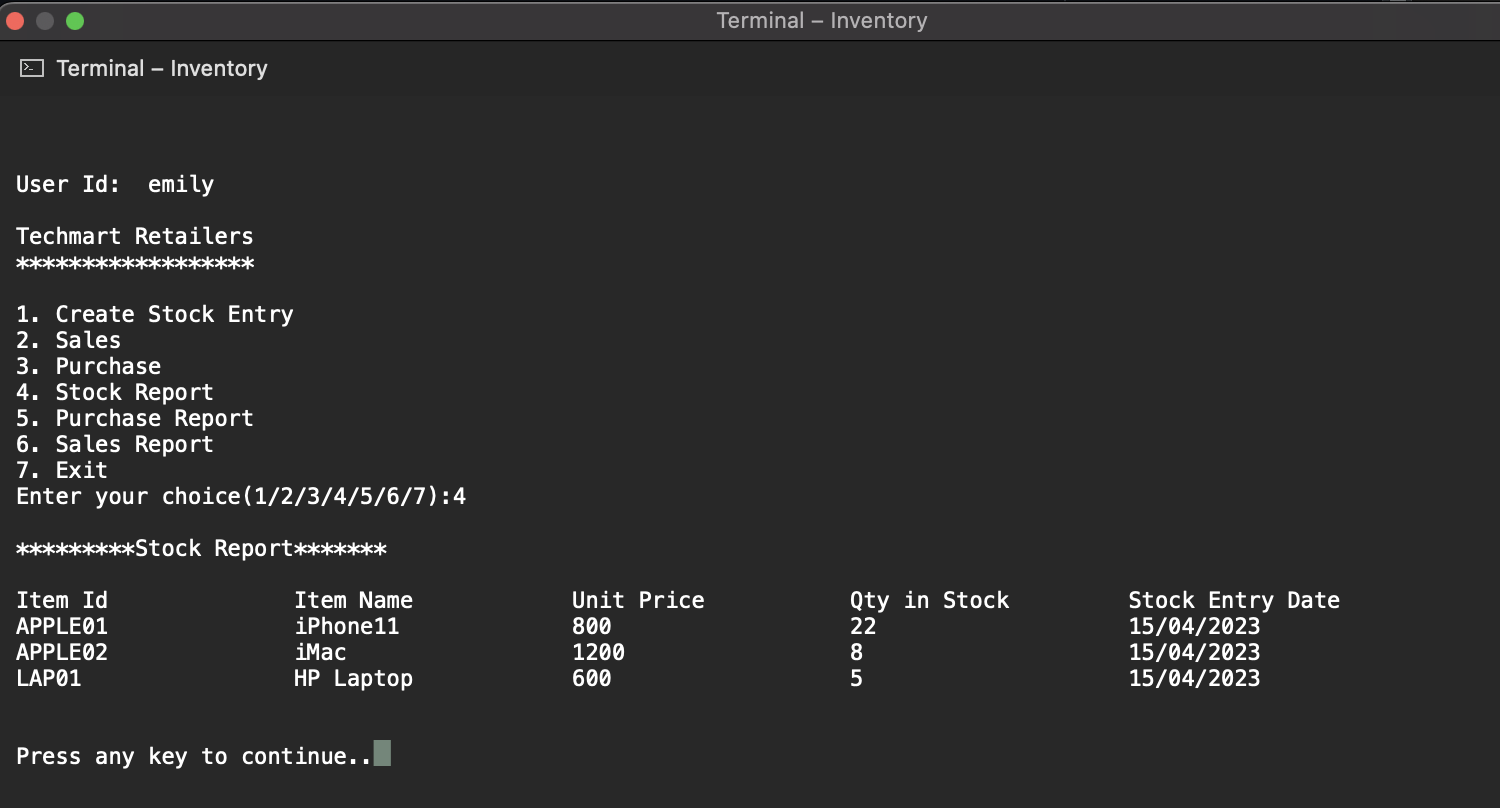Select the Terminal – Inventory tab label
This screenshot has height=808, width=1500.
(x=162, y=68)
